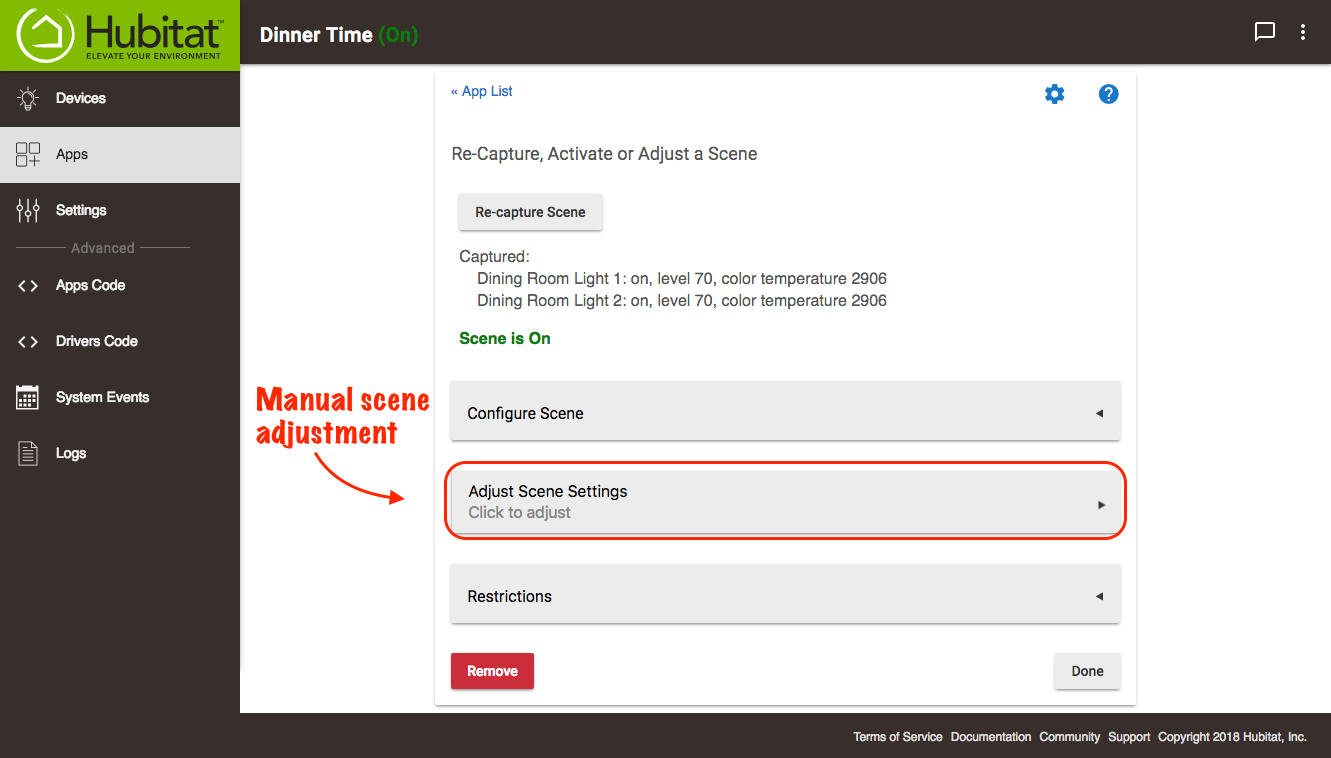
Task: Open the Community footer link
Action: point(1070,737)
